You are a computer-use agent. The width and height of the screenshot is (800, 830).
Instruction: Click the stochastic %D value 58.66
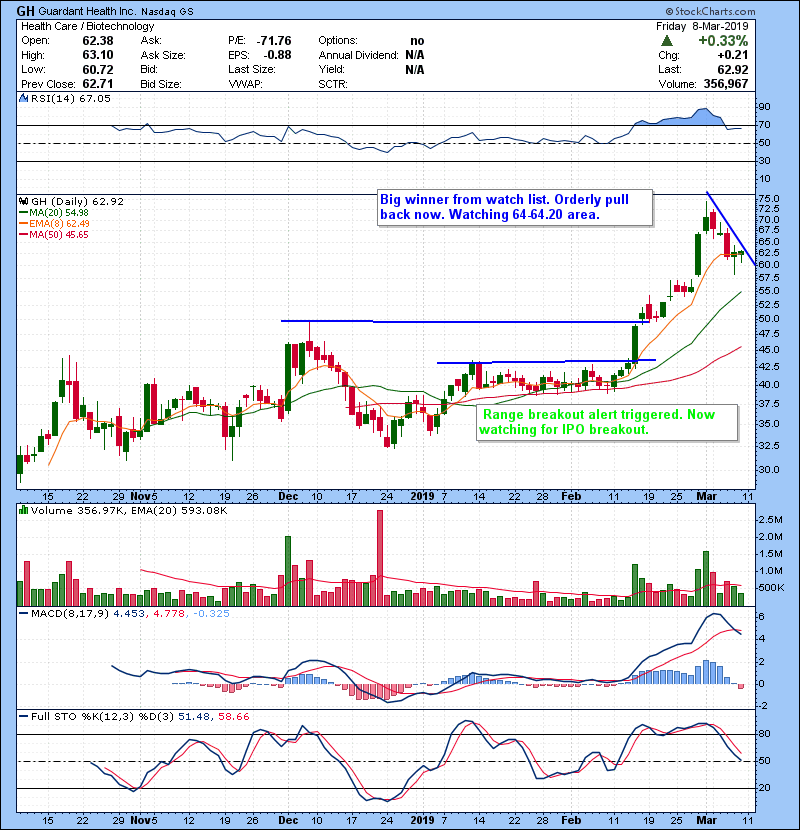tap(233, 717)
